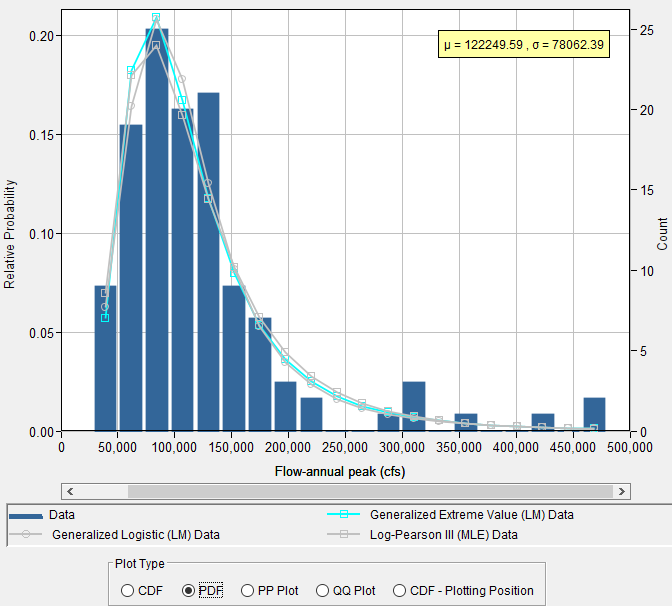The height and width of the screenshot is (606, 672).
Task: Click the scrollbar right arrow
Action: [x=621, y=492]
